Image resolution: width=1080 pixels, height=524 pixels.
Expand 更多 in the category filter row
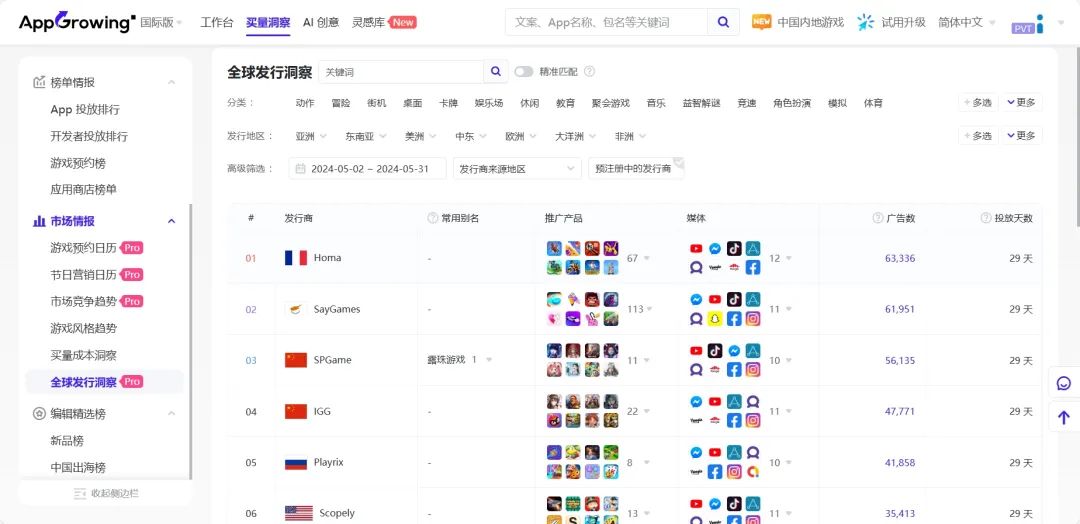(1021, 102)
